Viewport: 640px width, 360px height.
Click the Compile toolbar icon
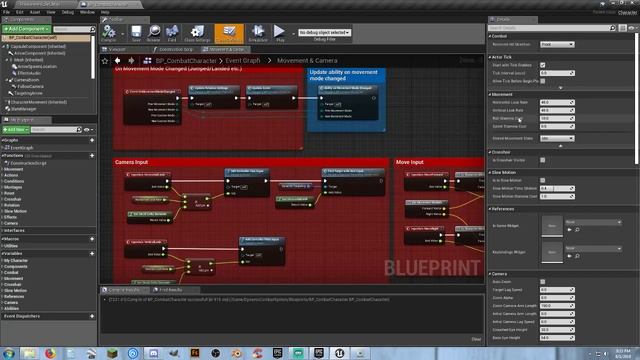coord(109,32)
